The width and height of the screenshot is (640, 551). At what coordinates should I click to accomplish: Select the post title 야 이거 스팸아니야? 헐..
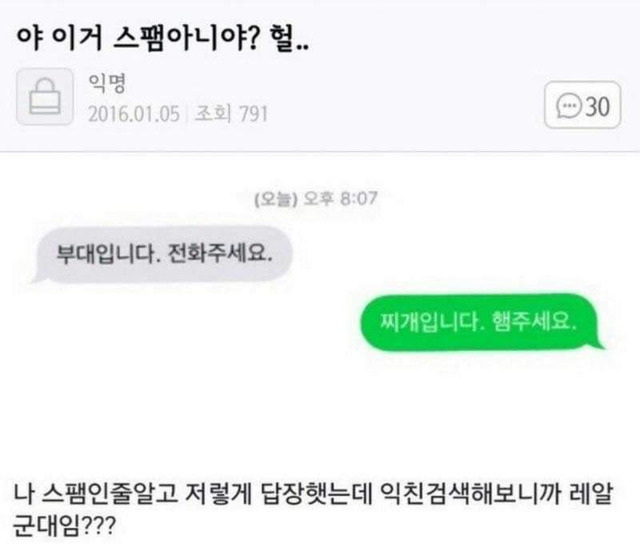[162, 39]
